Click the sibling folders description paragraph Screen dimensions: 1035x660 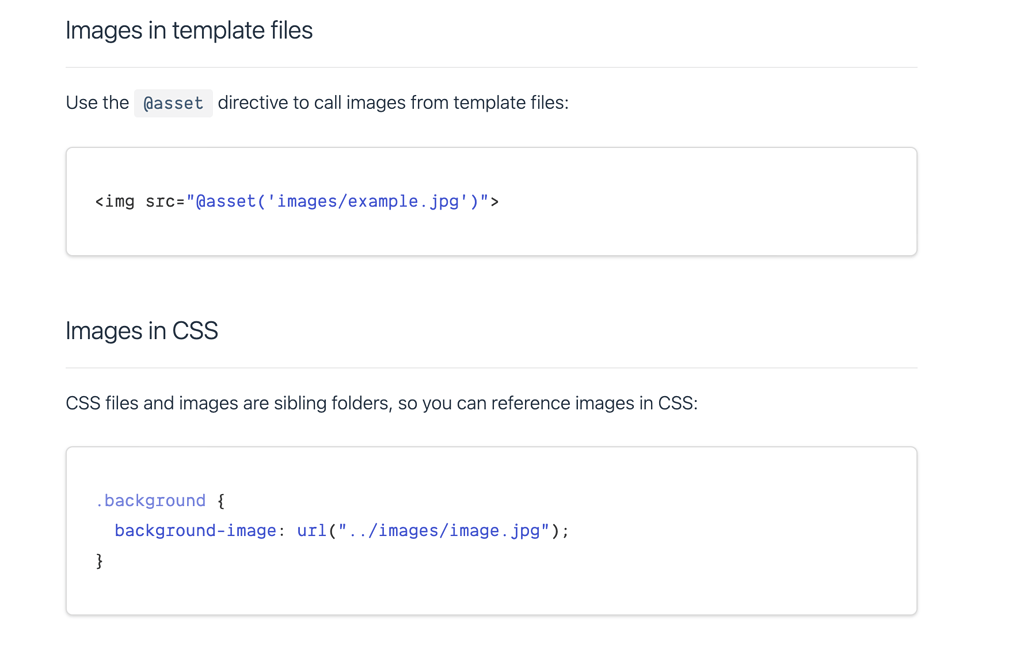(380, 403)
